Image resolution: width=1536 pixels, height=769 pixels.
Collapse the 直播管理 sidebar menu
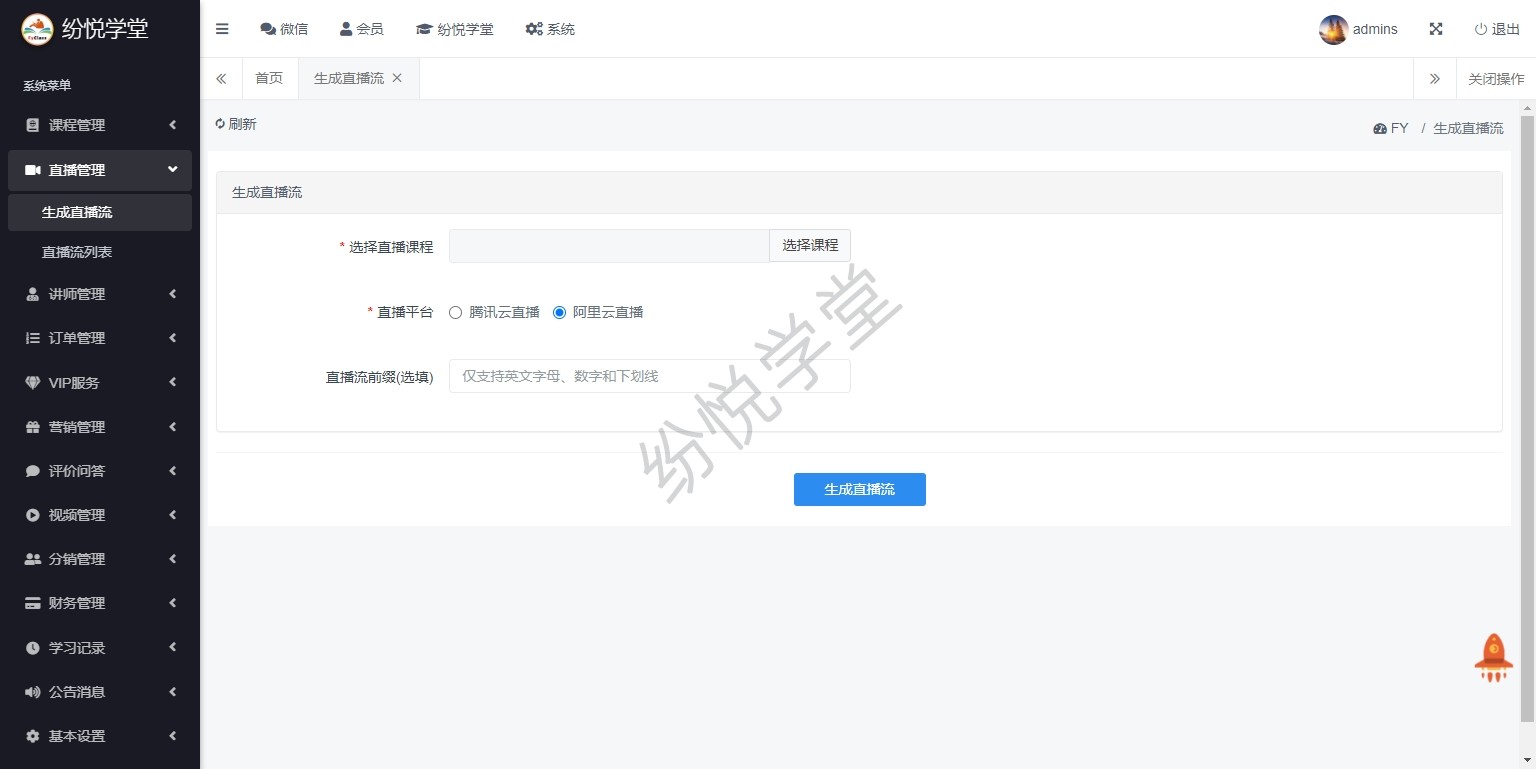[100, 170]
